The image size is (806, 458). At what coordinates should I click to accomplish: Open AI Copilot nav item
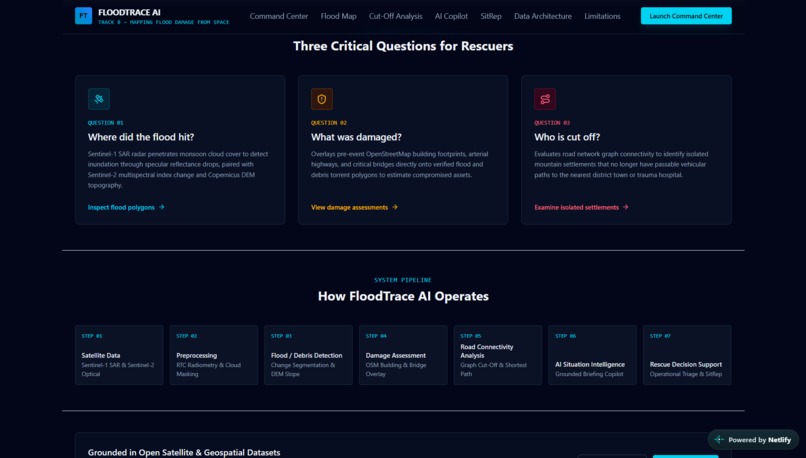pyautogui.click(x=451, y=16)
